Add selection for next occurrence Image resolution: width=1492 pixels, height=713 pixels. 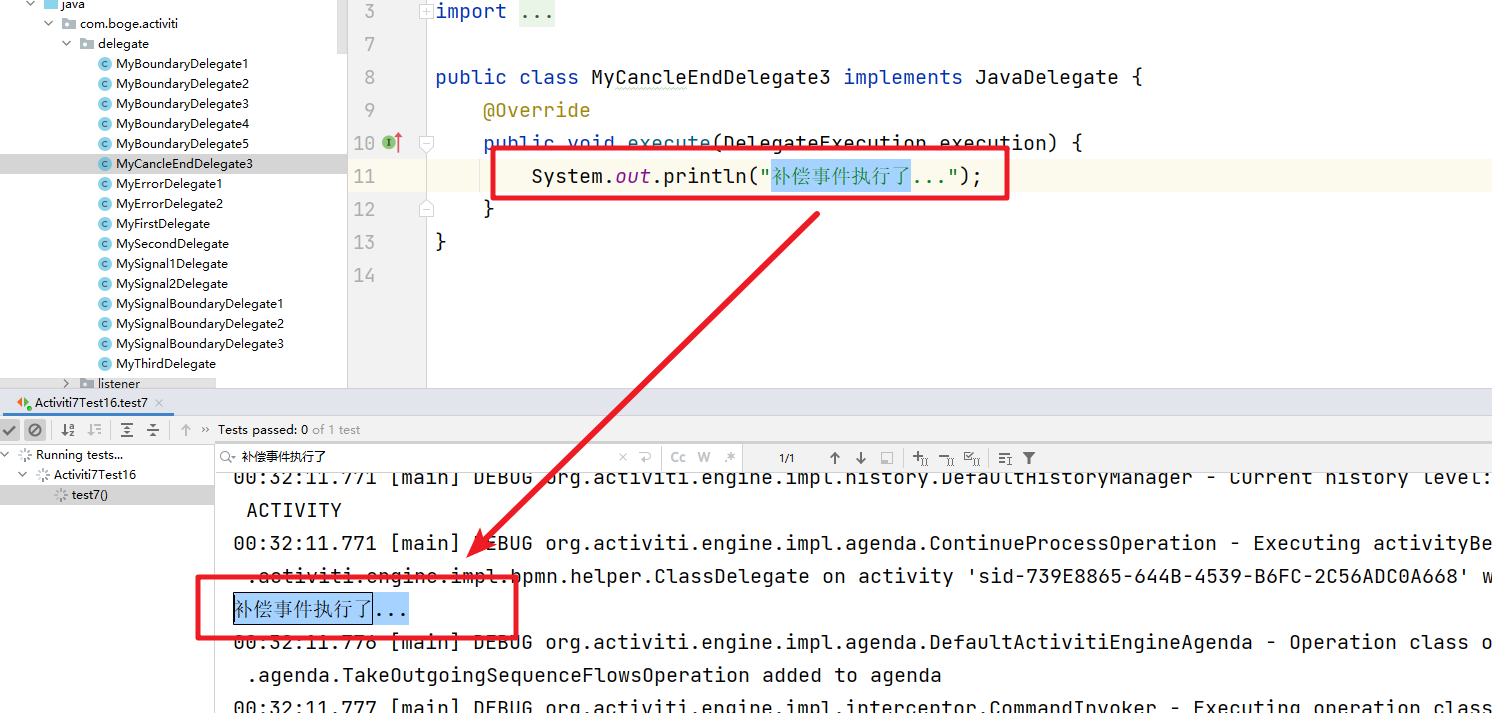pos(920,458)
